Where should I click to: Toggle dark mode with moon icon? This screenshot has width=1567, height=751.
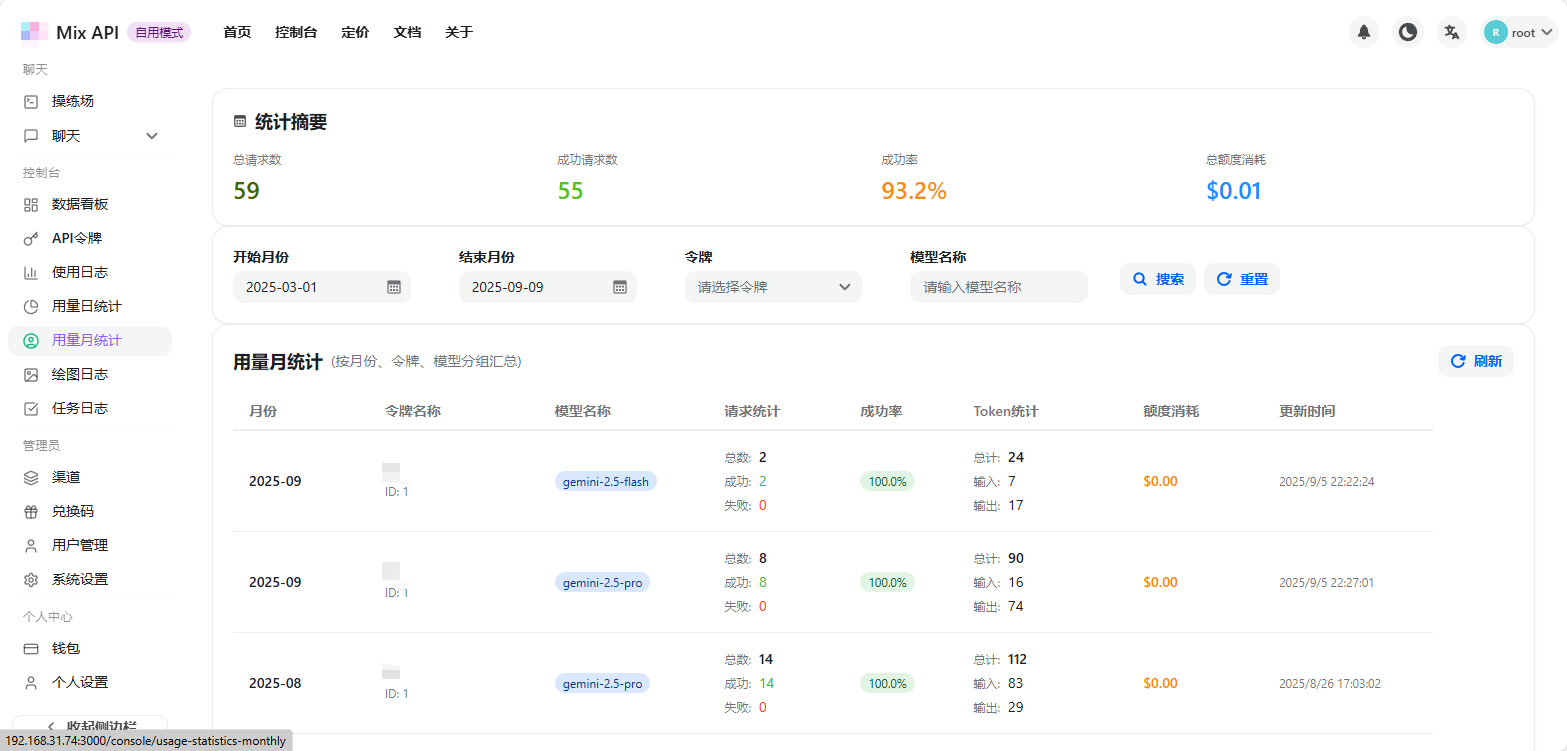click(x=1407, y=32)
